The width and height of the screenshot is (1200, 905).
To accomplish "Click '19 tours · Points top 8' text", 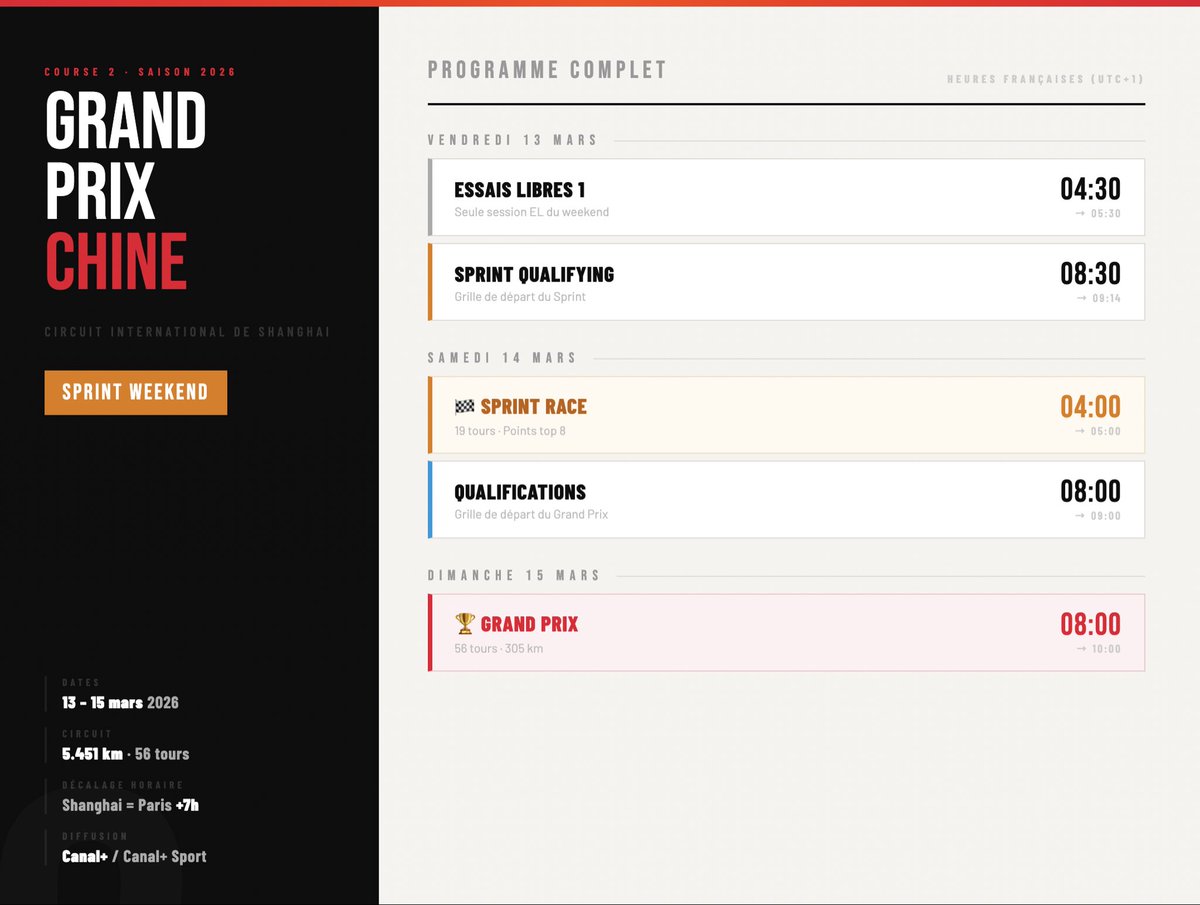I will 510,431.
